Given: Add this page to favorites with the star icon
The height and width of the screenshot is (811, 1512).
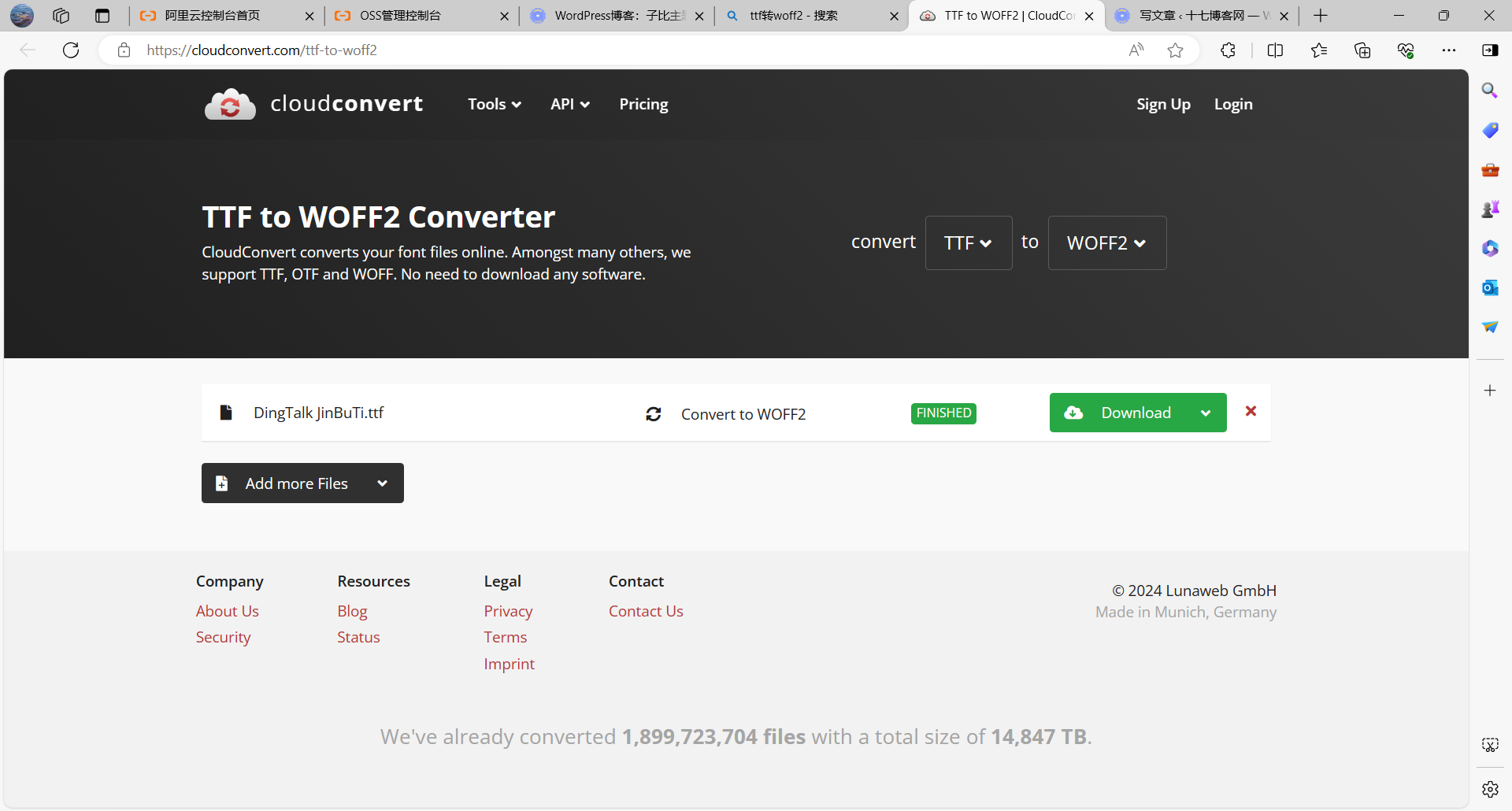Looking at the screenshot, I should (x=1175, y=50).
